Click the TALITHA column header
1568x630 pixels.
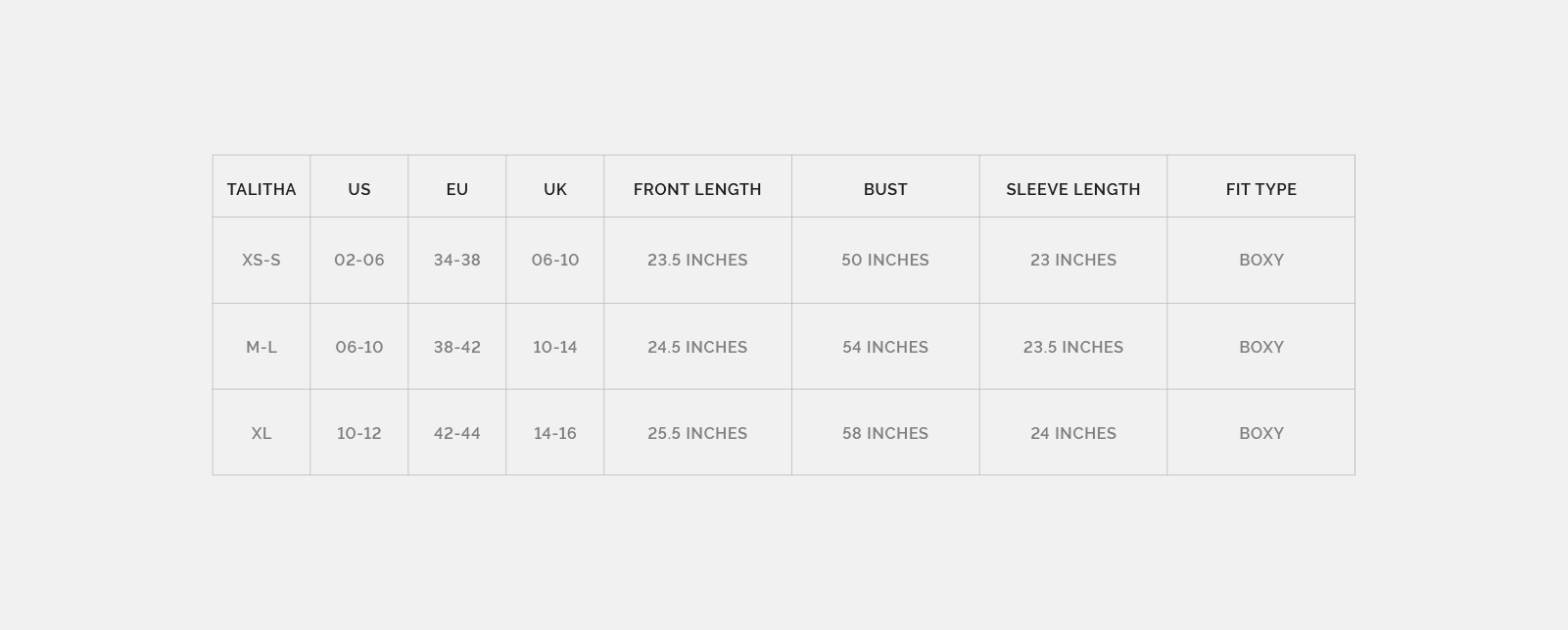(x=261, y=189)
